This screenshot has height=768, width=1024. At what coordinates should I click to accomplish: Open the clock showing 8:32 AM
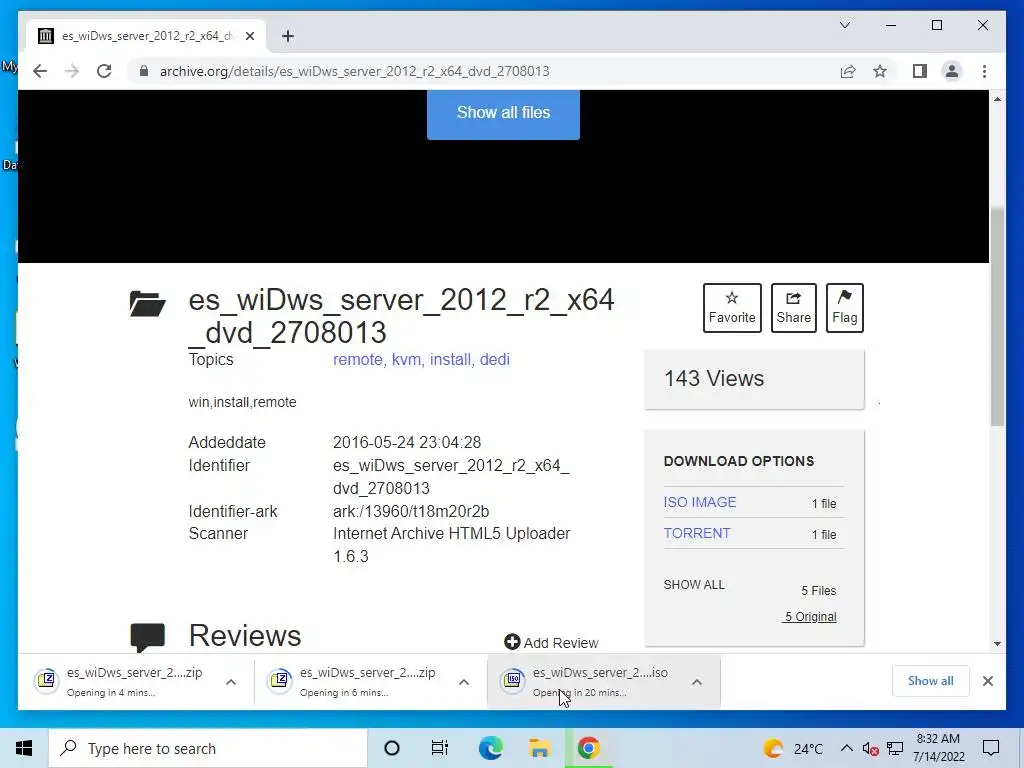click(x=938, y=748)
